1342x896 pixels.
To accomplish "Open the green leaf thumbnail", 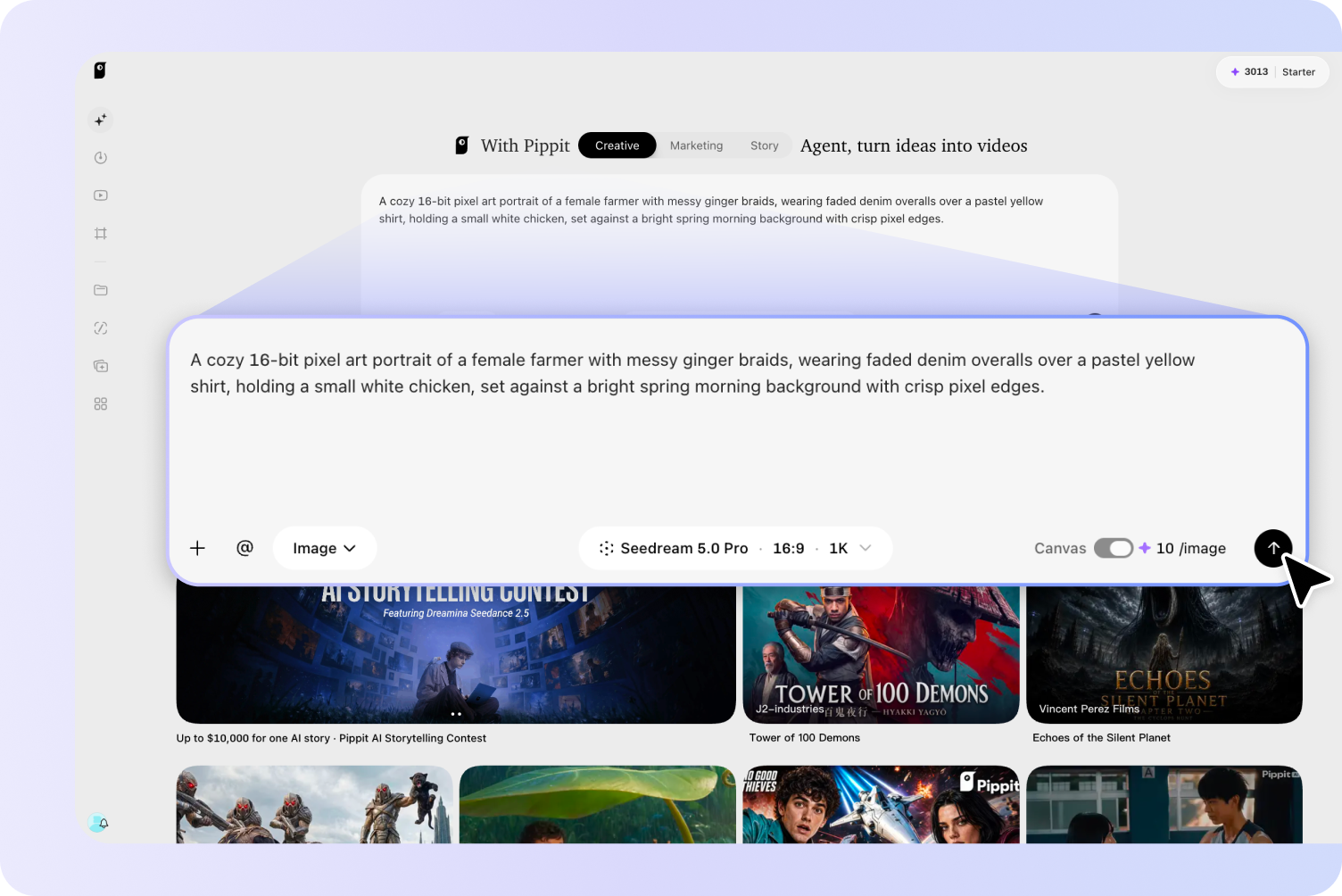I will (x=598, y=805).
